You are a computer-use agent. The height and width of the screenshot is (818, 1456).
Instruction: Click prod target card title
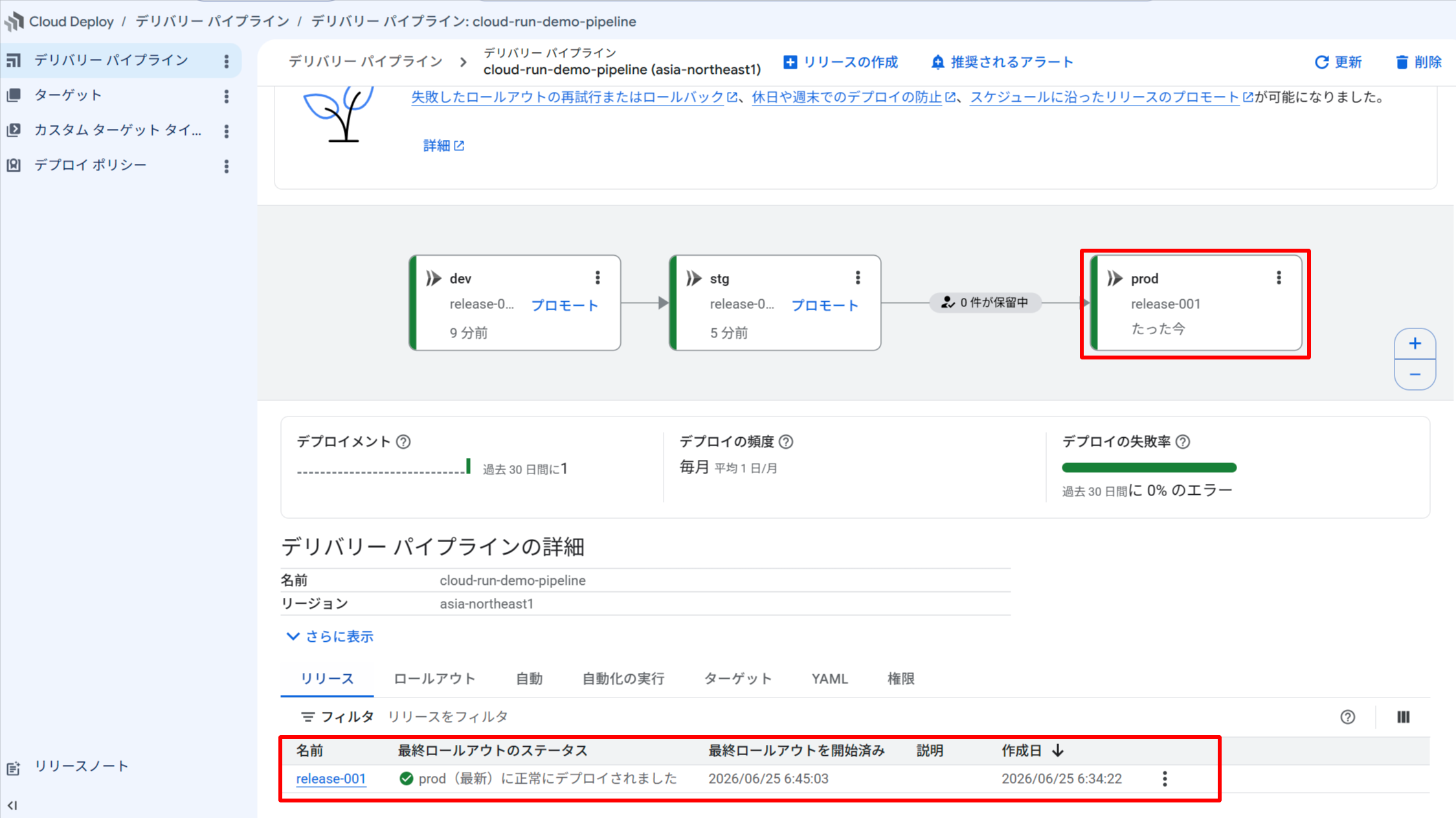pos(1145,278)
